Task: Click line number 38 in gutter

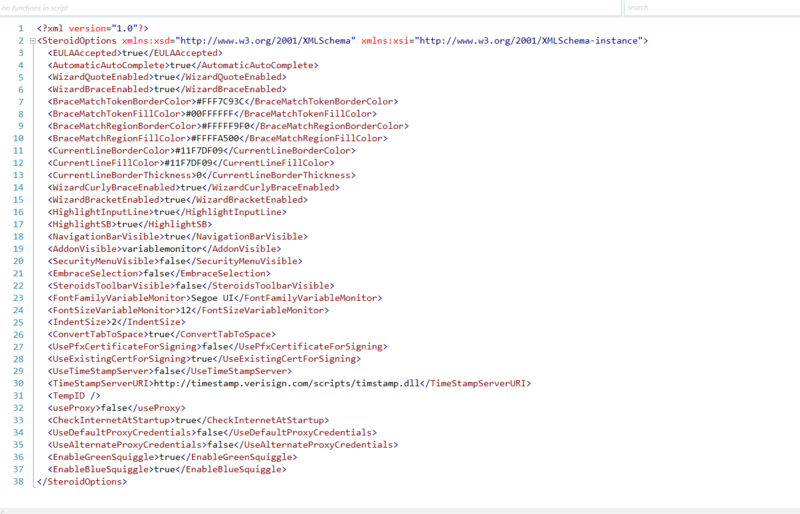Action: [18, 481]
